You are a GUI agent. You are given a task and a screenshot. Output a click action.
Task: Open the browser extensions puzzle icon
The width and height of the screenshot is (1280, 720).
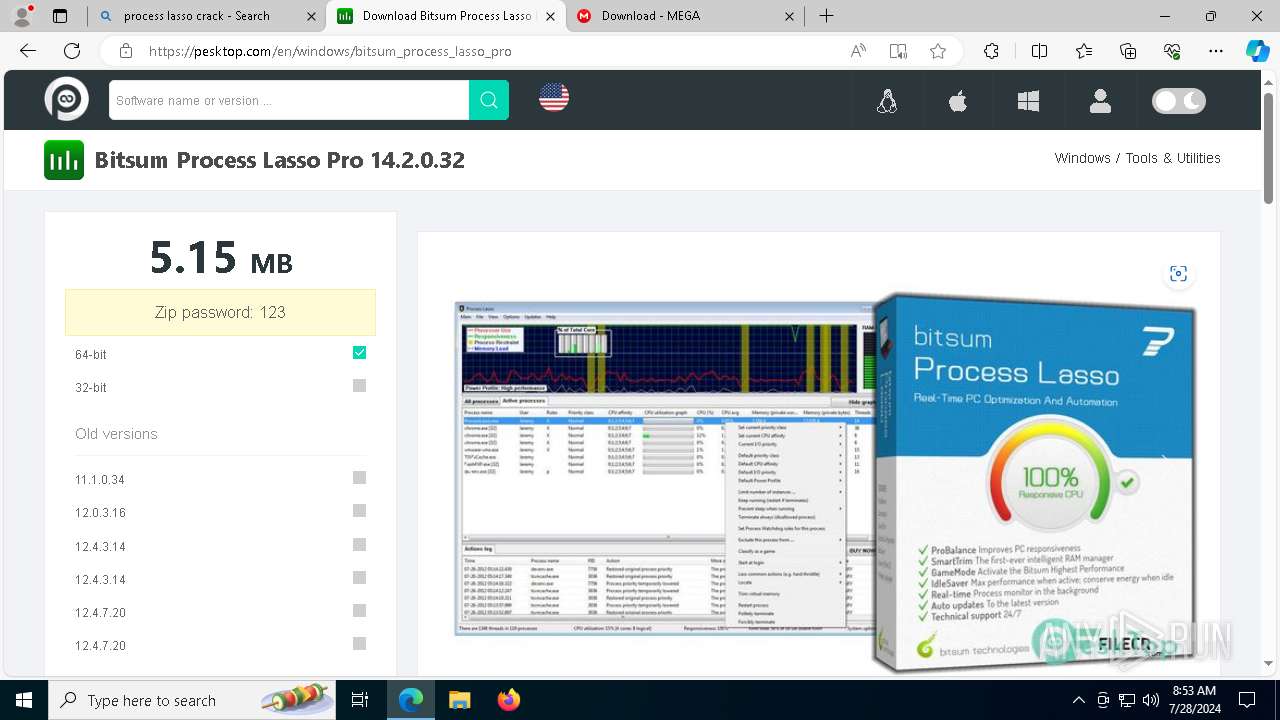pyautogui.click(x=991, y=51)
